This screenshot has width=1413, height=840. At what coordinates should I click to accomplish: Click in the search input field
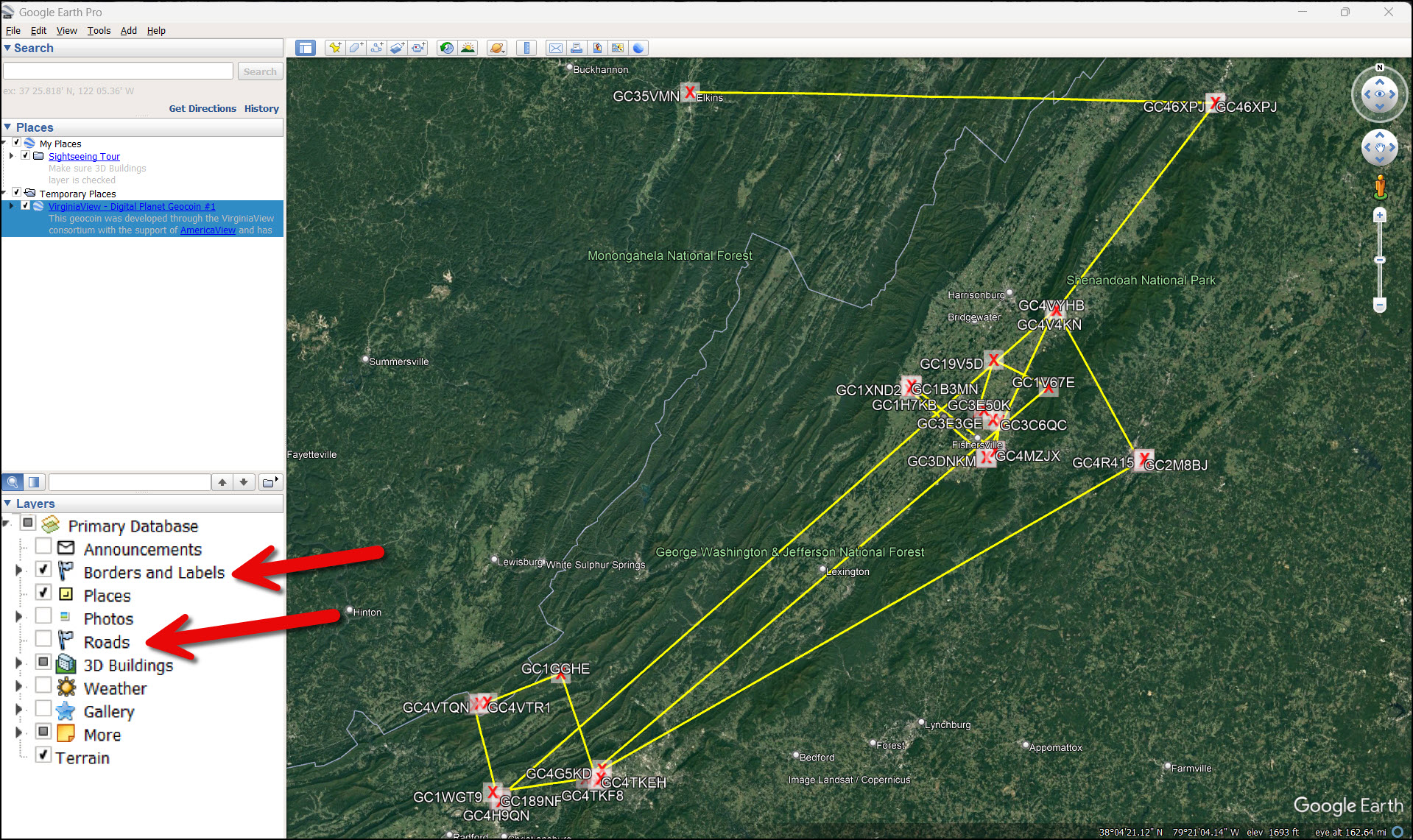[x=118, y=71]
